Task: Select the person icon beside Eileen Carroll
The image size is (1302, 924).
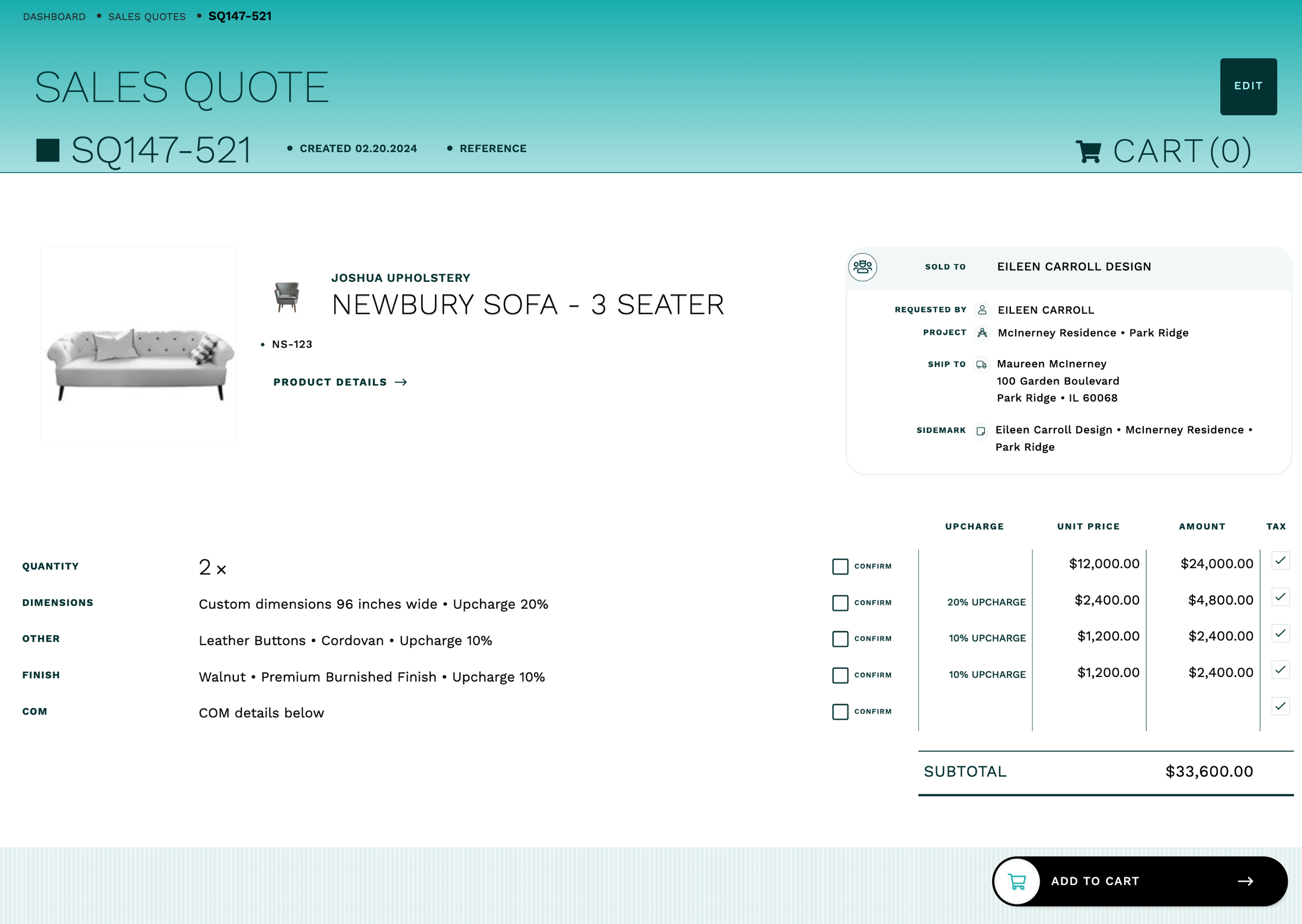Action: [982, 310]
